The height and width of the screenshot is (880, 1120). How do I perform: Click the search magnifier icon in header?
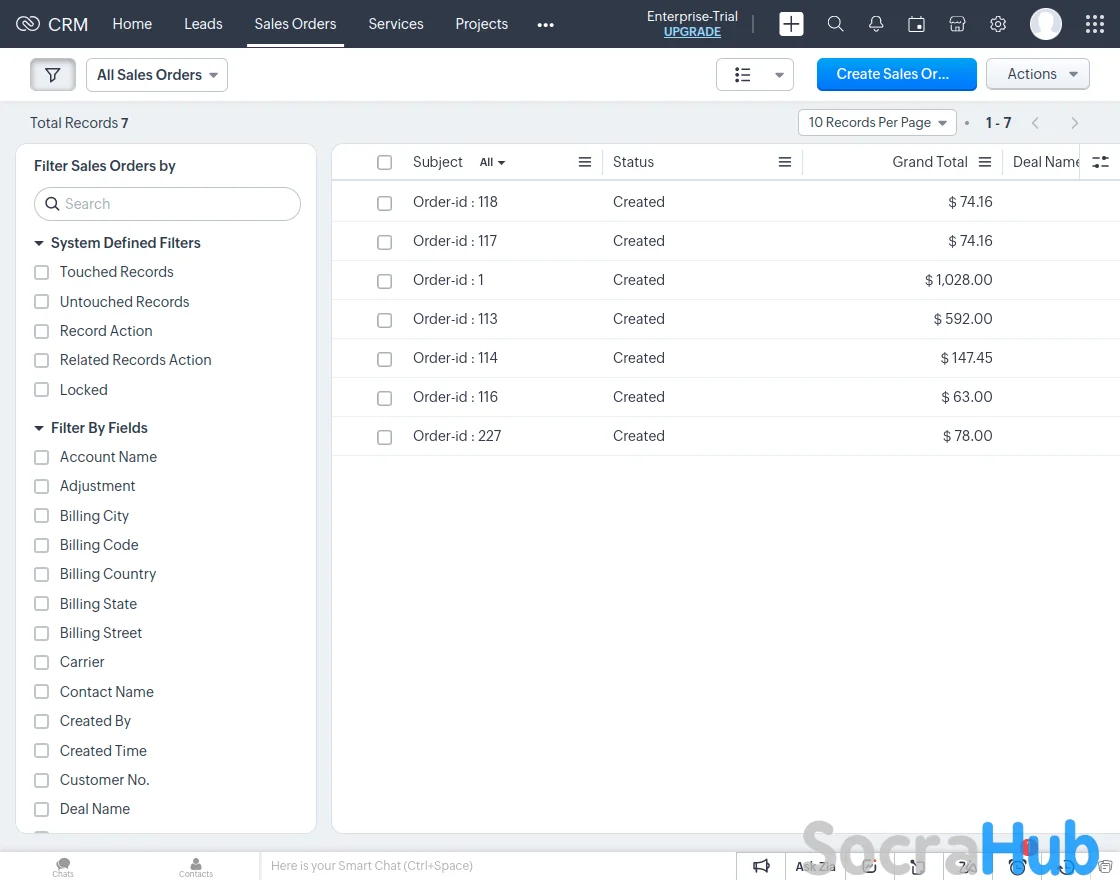(x=835, y=24)
